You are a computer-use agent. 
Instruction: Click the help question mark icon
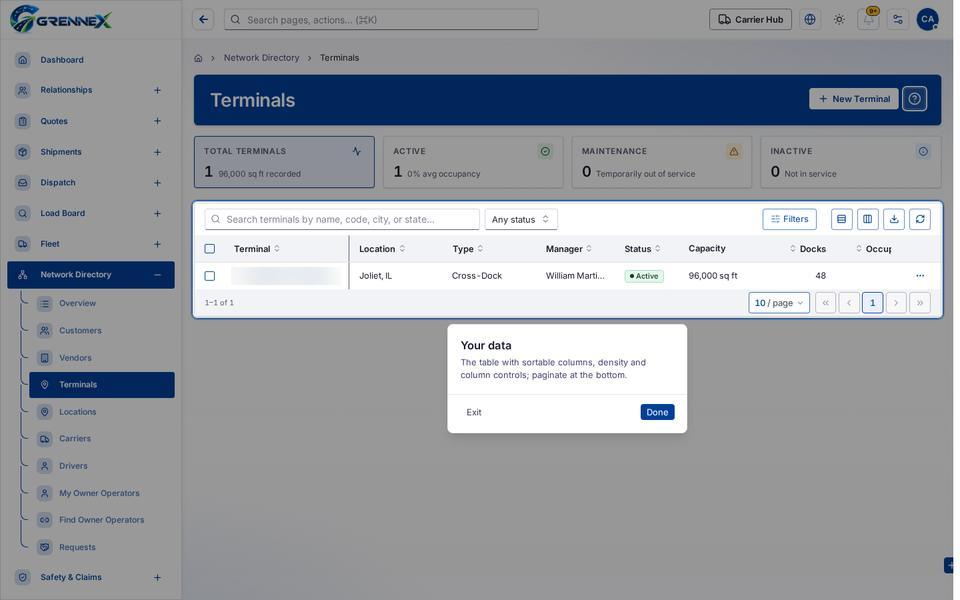tap(914, 99)
